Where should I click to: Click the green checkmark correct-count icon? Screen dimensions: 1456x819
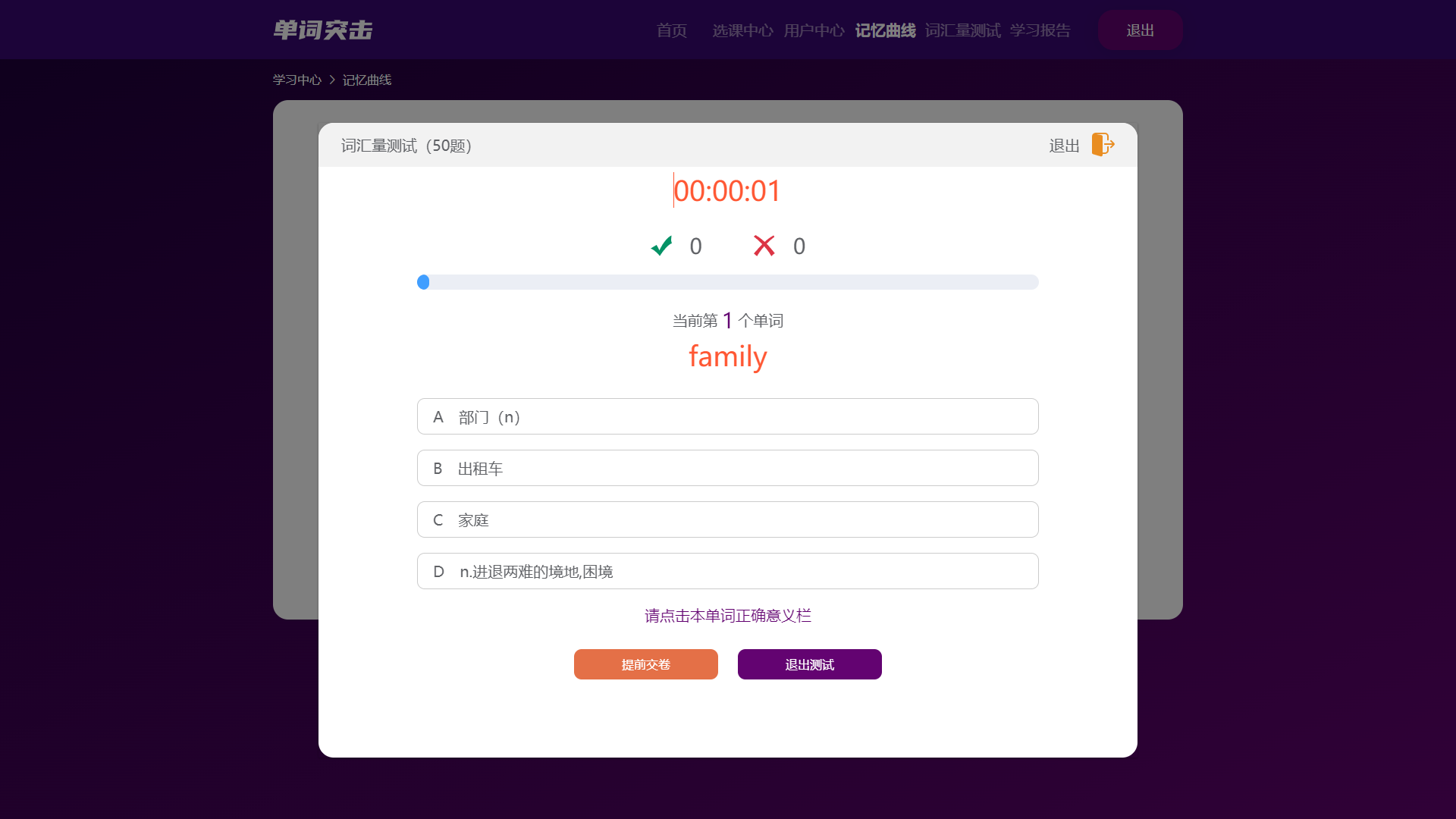click(661, 246)
